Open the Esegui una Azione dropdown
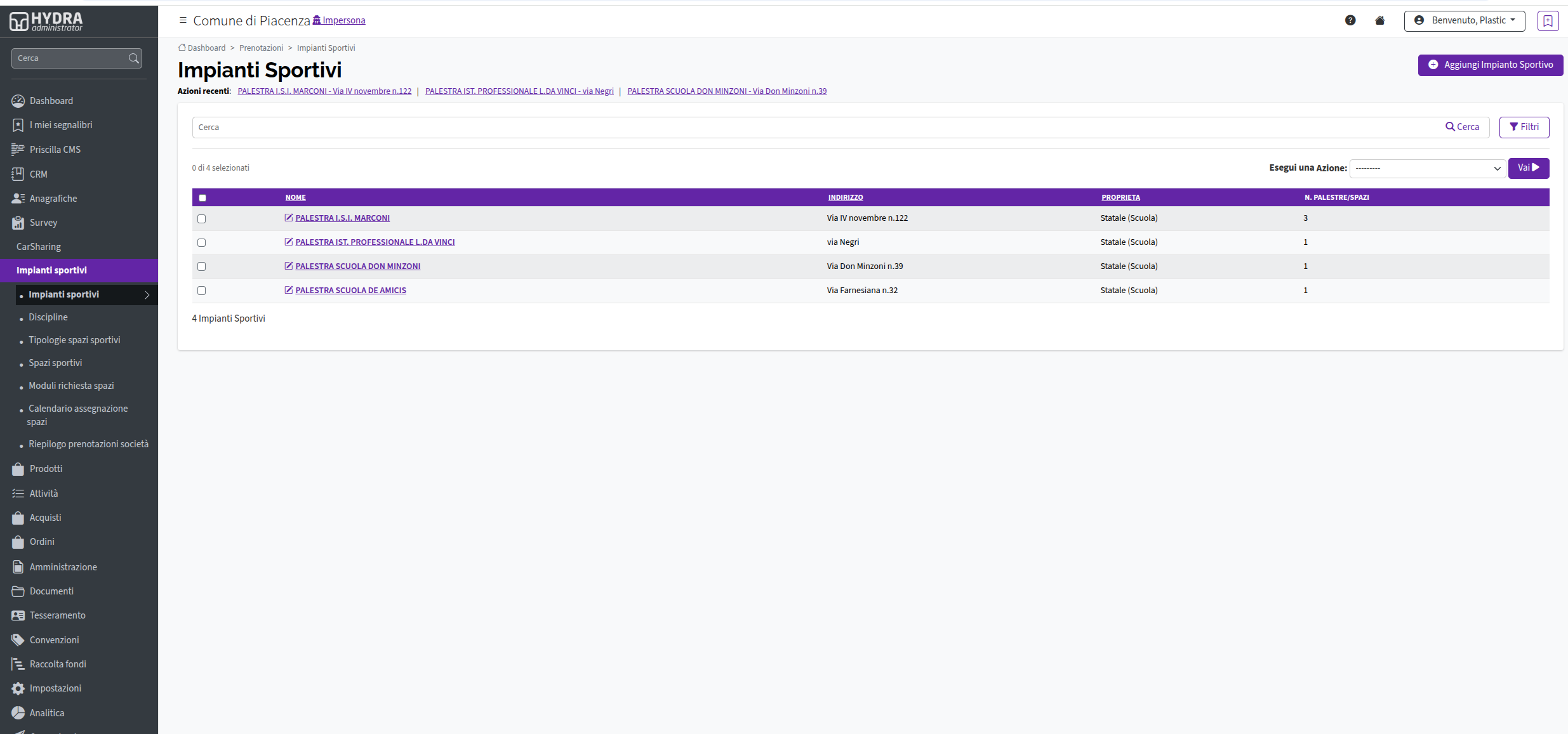 point(1427,168)
